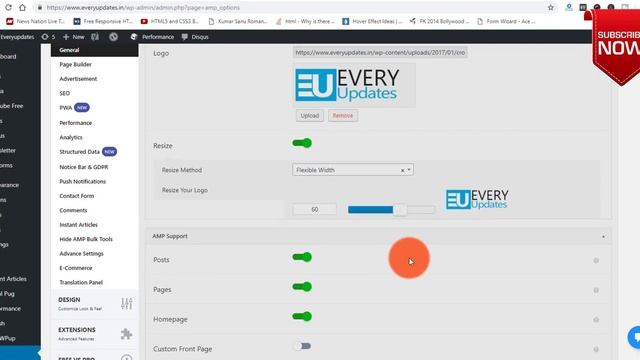Open E-Commerce settings
The height and width of the screenshot is (360, 640).
tap(76, 268)
